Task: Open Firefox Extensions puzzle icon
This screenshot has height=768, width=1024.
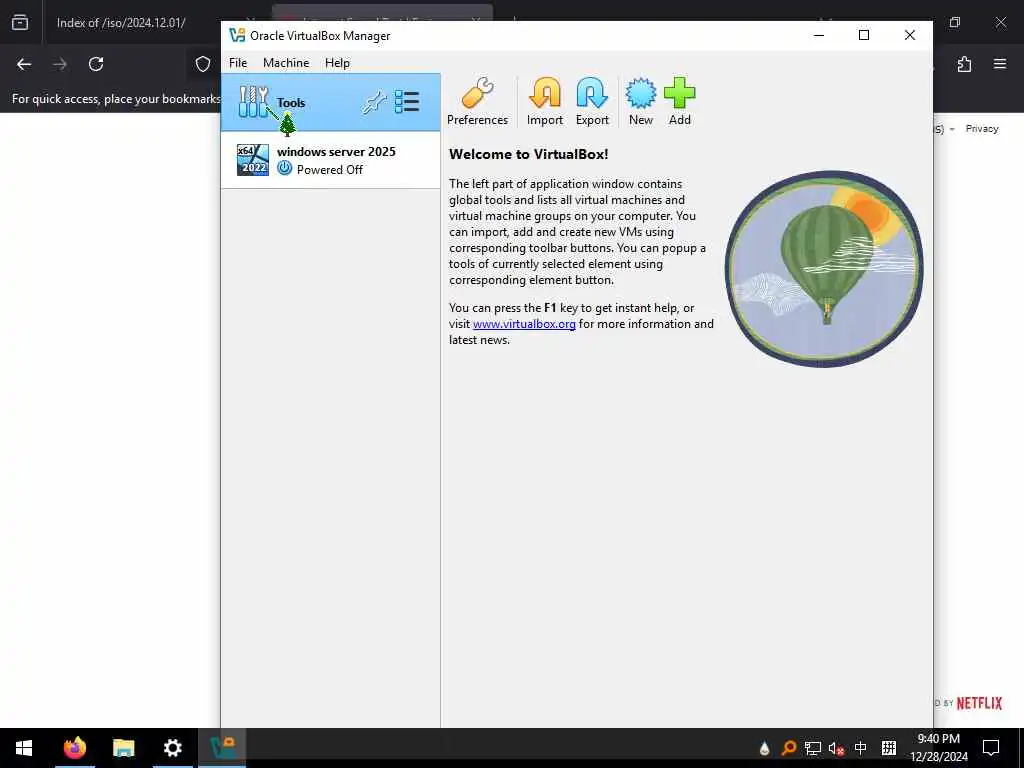Action: point(964,64)
